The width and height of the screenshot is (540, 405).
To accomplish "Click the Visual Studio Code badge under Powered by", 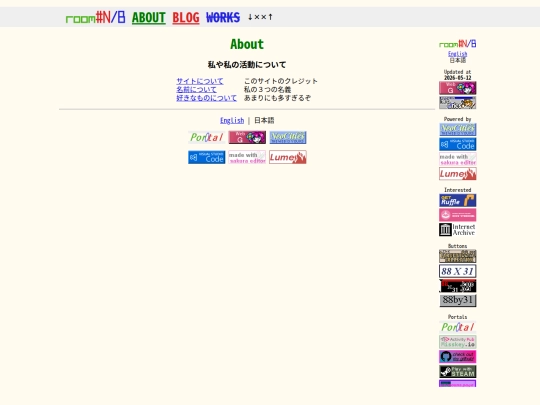I will (x=458, y=144).
